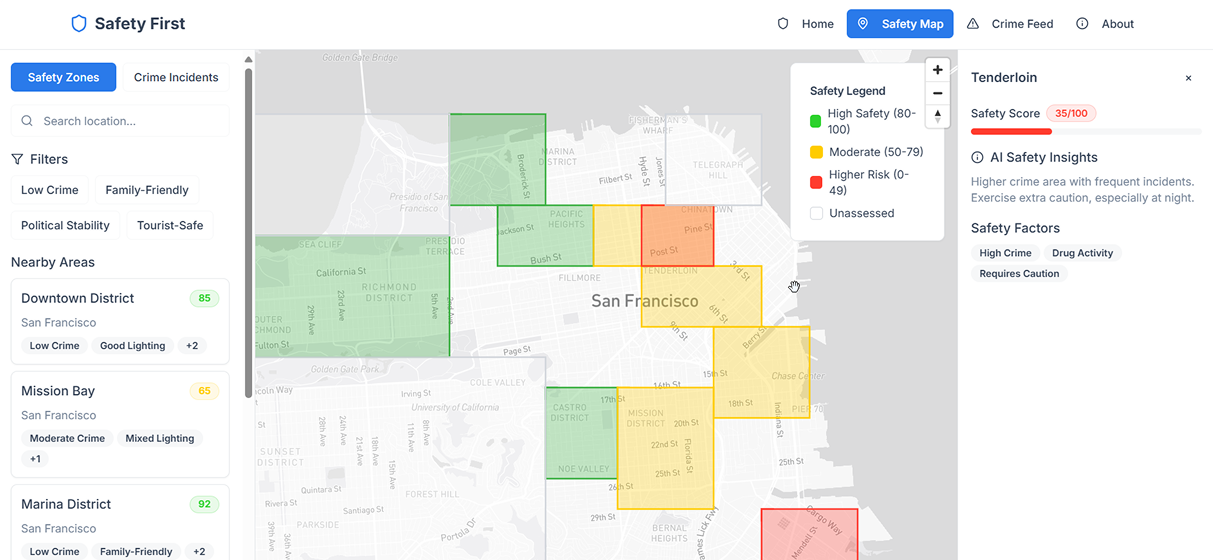Click the High Crime safety factor tag
Screen dimensions: 1213x560
point(1005,253)
